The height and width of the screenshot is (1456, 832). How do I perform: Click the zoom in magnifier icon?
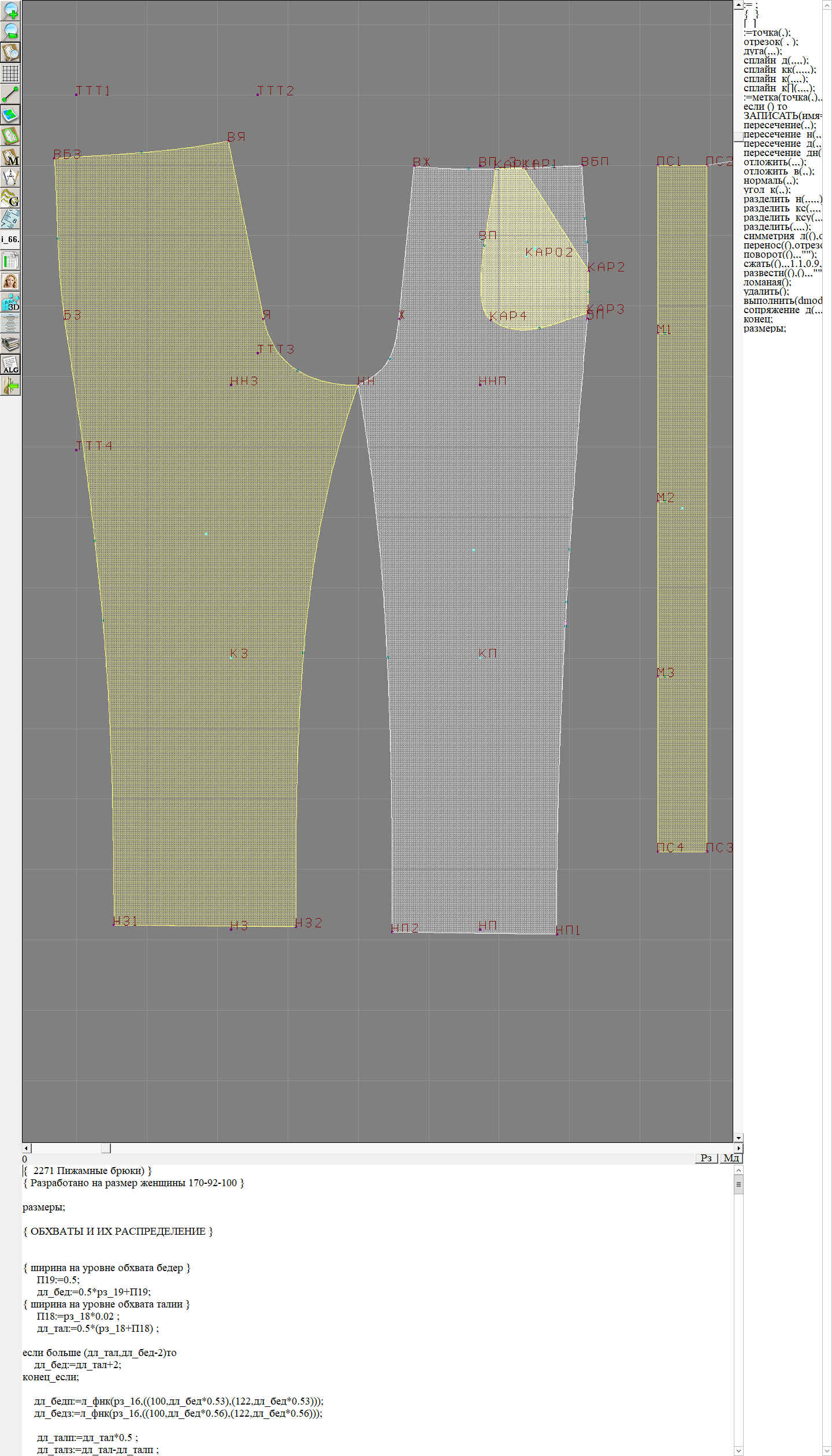tap(10, 10)
